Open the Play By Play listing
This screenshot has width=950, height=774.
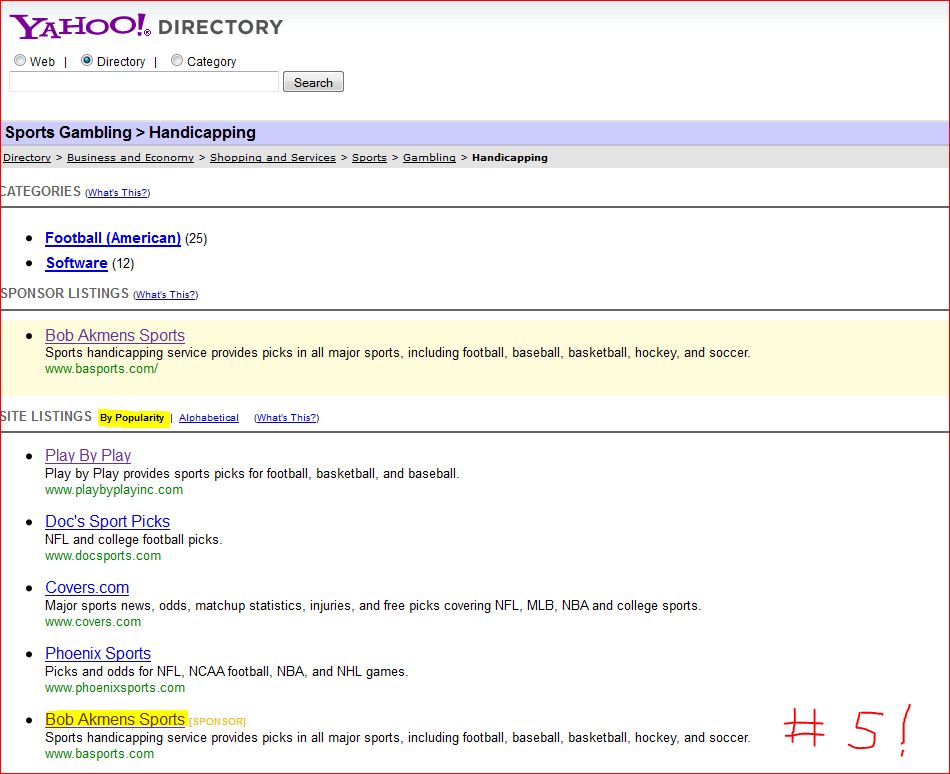coord(88,455)
